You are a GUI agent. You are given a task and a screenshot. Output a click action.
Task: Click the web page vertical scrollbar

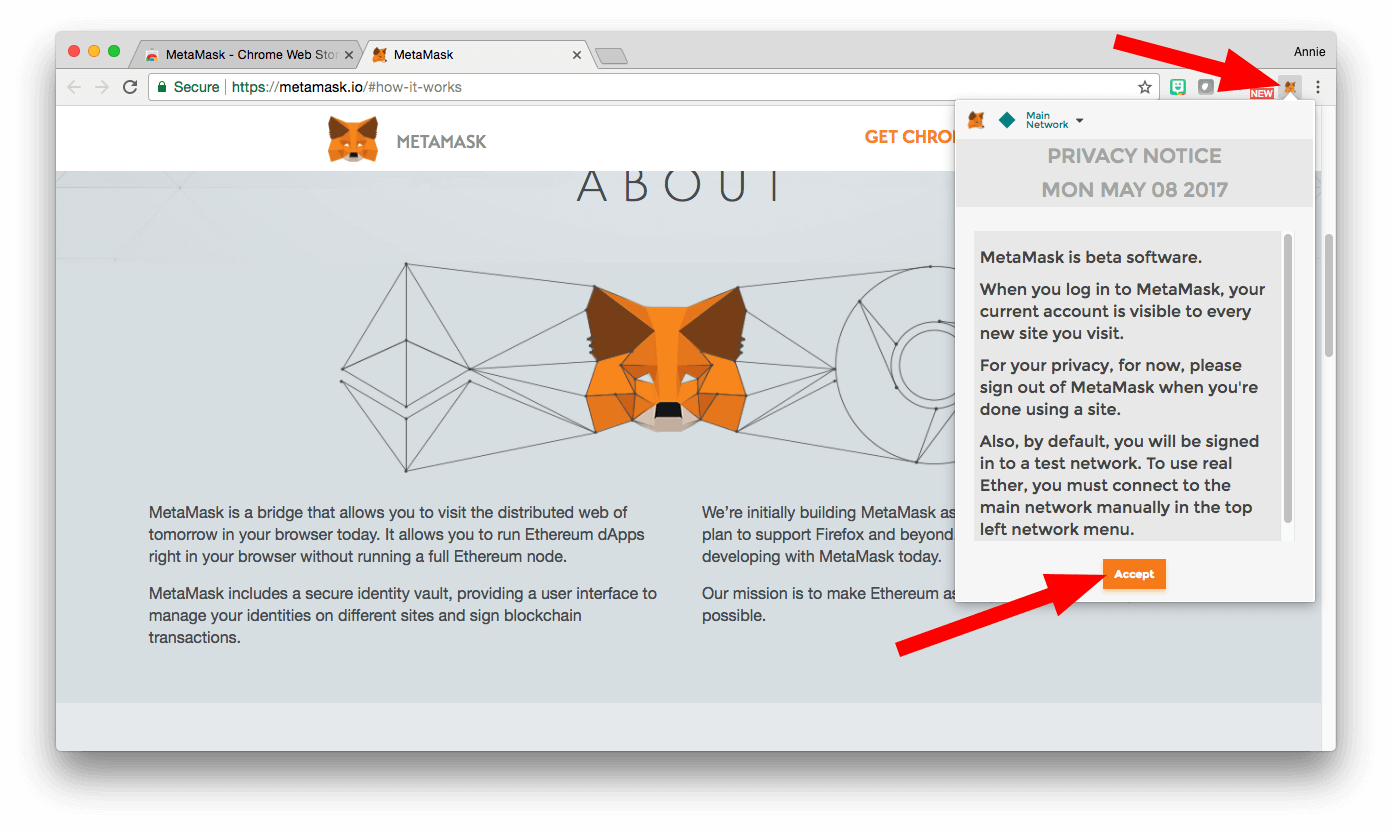click(x=1328, y=296)
